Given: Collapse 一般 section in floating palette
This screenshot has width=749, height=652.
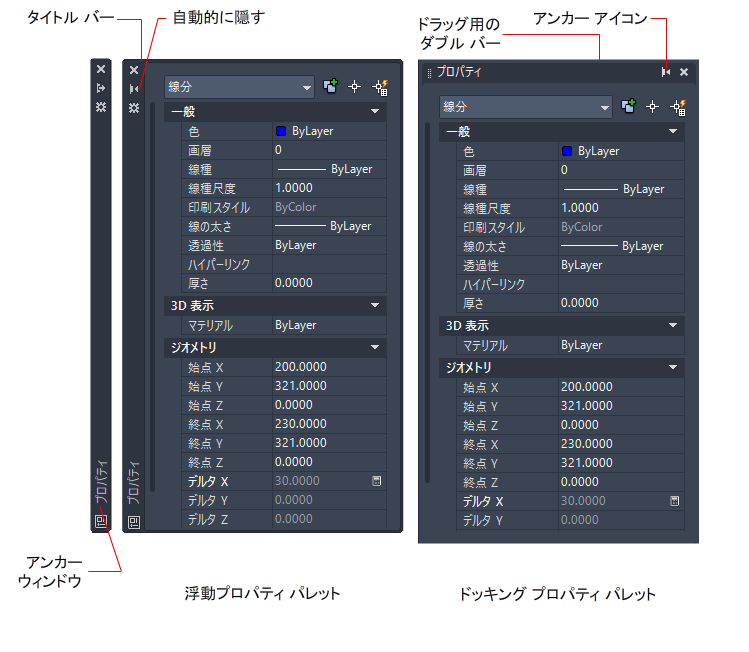Looking at the screenshot, I should pos(375,111).
